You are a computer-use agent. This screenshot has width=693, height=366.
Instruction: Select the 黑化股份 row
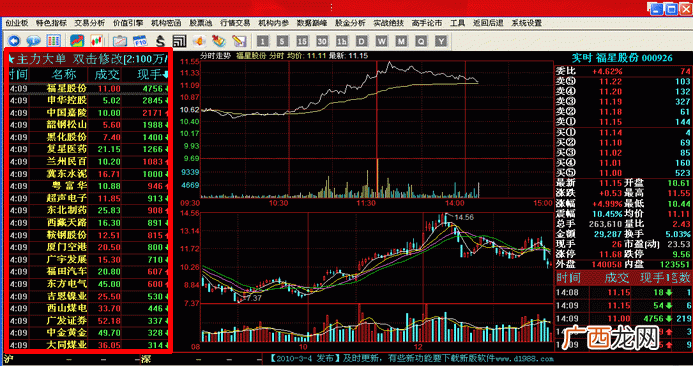[x=88, y=137]
